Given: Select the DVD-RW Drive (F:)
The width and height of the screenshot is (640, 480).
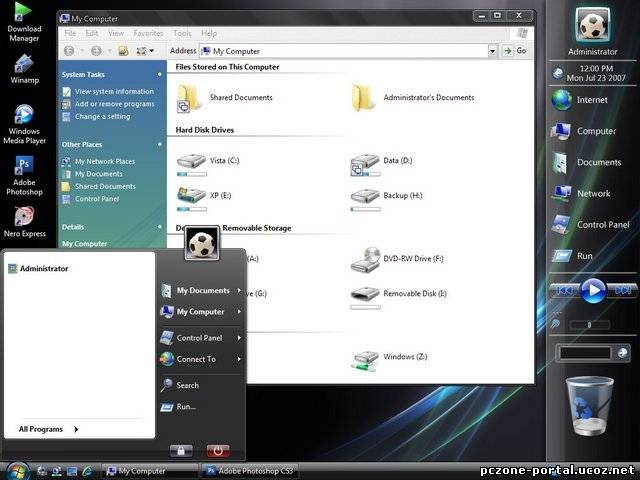Looking at the screenshot, I should click(397, 260).
